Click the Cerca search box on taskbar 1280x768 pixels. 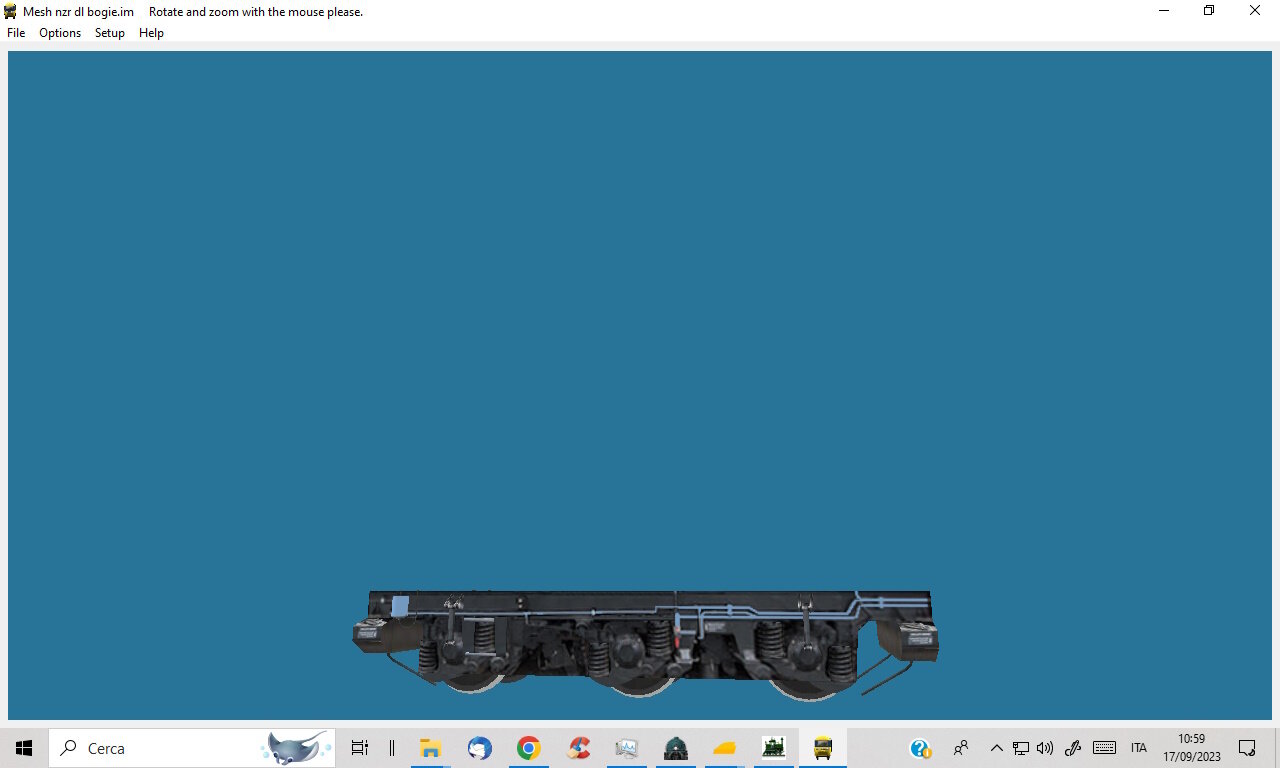pos(192,748)
